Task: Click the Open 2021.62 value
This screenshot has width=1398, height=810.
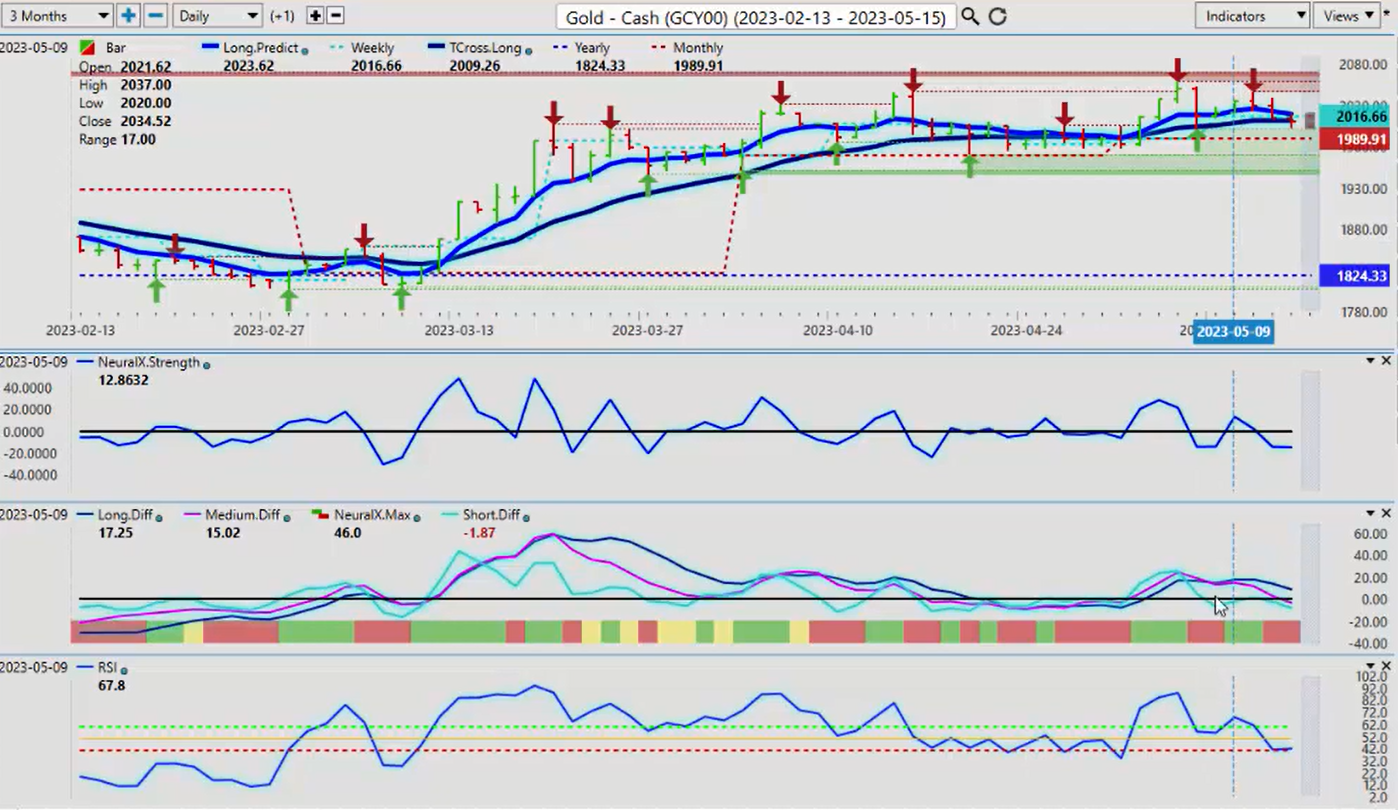Action: point(145,67)
